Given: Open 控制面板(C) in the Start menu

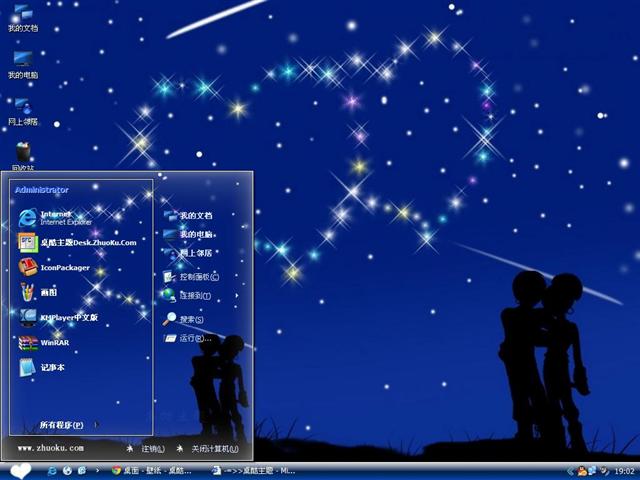Looking at the screenshot, I should click(197, 276).
